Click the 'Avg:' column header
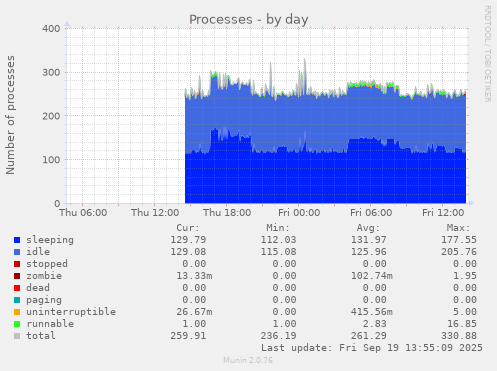 coord(368,228)
